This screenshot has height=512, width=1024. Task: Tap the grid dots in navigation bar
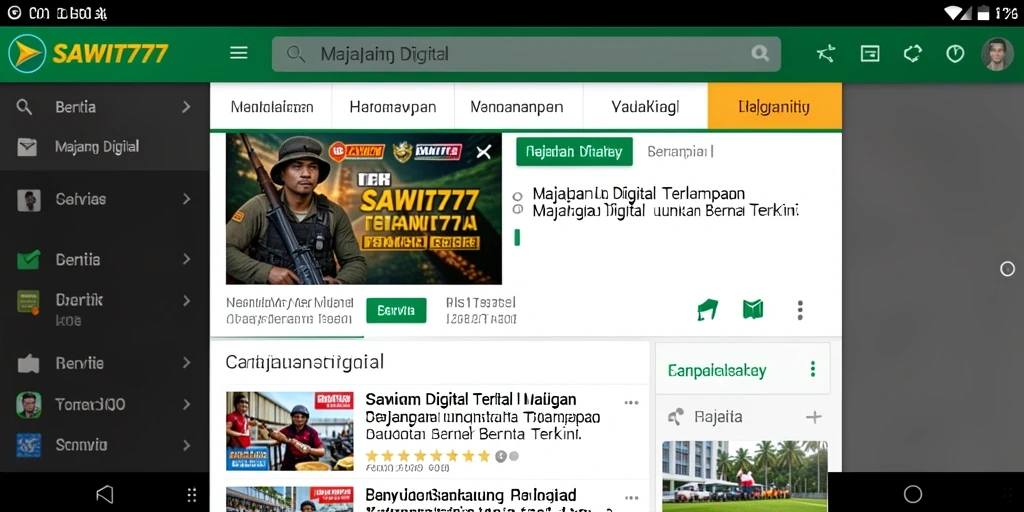click(x=192, y=494)
